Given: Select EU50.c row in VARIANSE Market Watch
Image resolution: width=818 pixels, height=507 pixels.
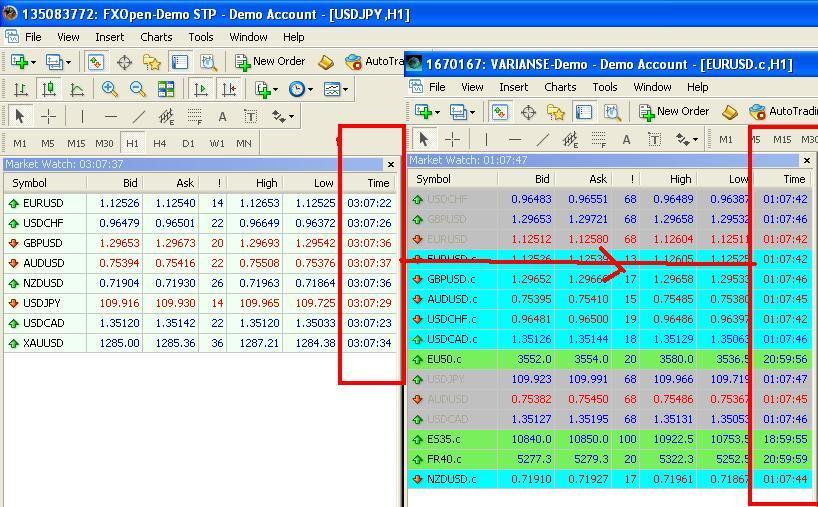Looking at the screenshot, I should [x=610, y=359].
